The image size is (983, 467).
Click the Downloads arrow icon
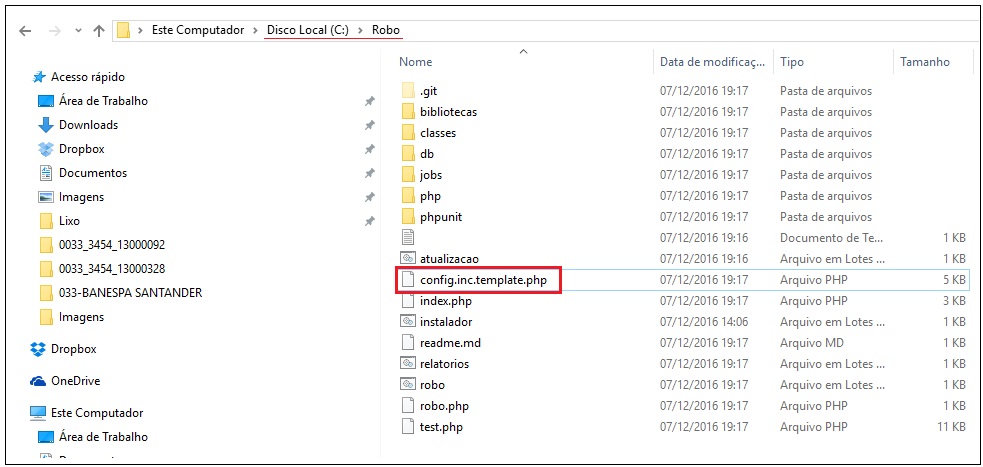pyautogui.click(x=45, y=125)
